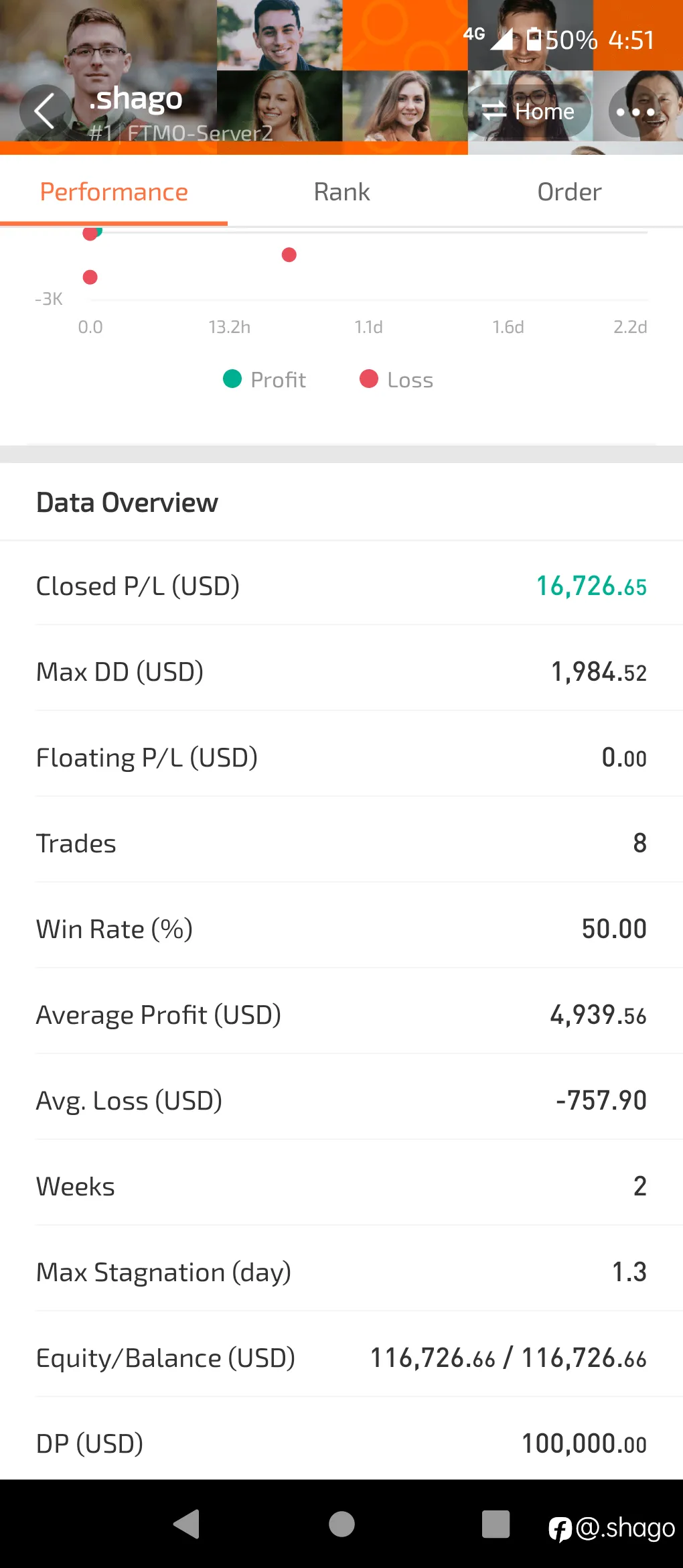Switch to the Order tab

(x=569, y=192)
